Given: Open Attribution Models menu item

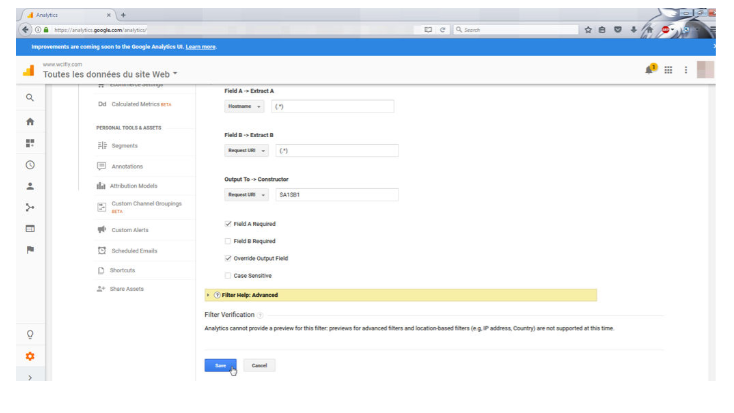Looking at the screenshot, I should pos(133,186).
